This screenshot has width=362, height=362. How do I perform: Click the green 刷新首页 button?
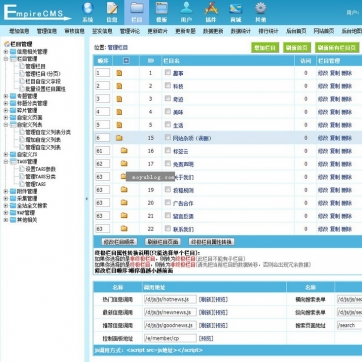coord(297,48)
